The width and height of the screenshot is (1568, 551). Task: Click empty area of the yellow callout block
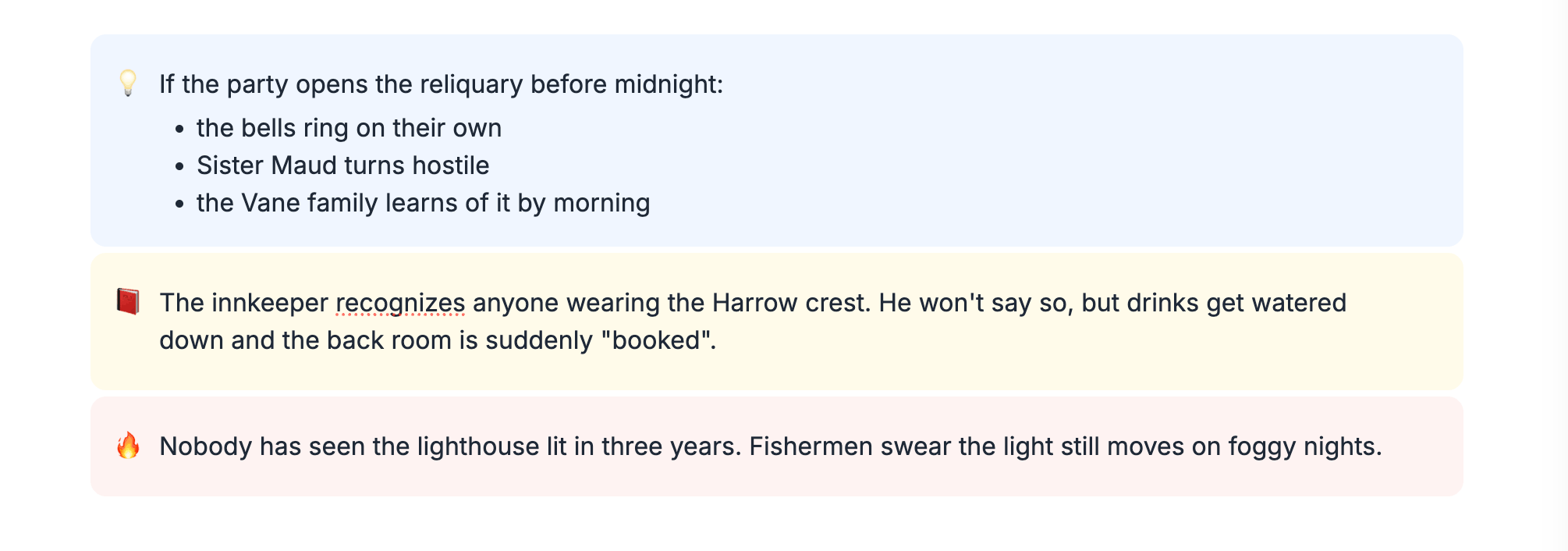1092,351
